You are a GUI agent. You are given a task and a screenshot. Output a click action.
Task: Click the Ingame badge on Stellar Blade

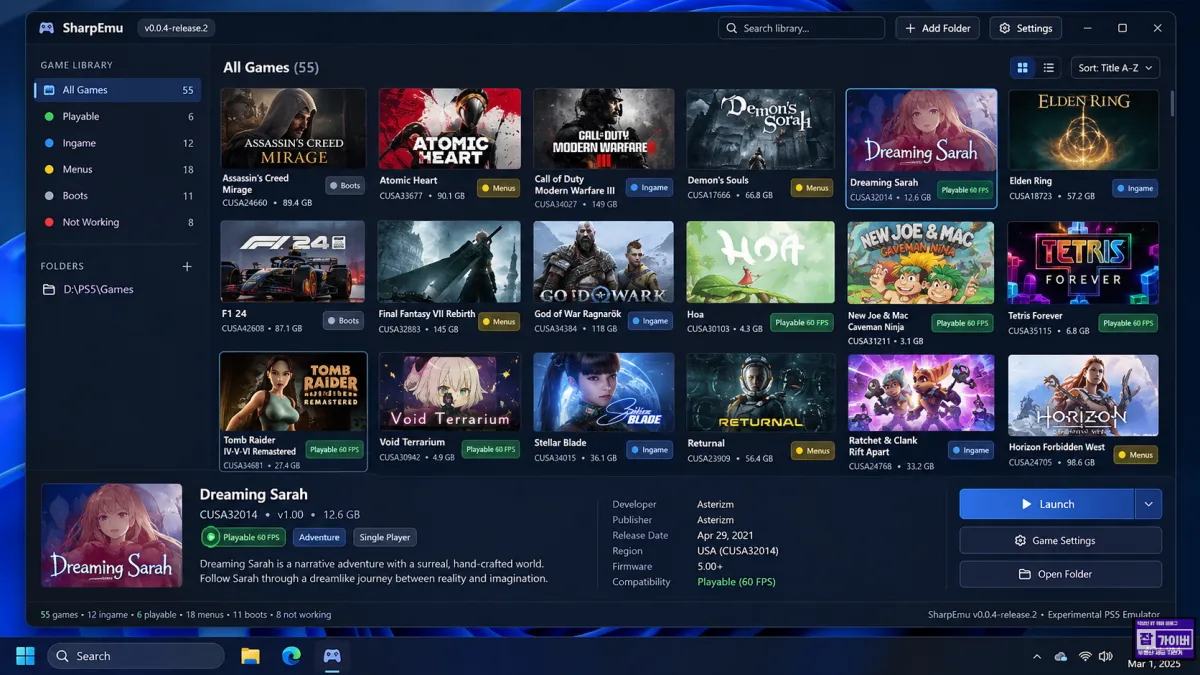pos(649,450)
